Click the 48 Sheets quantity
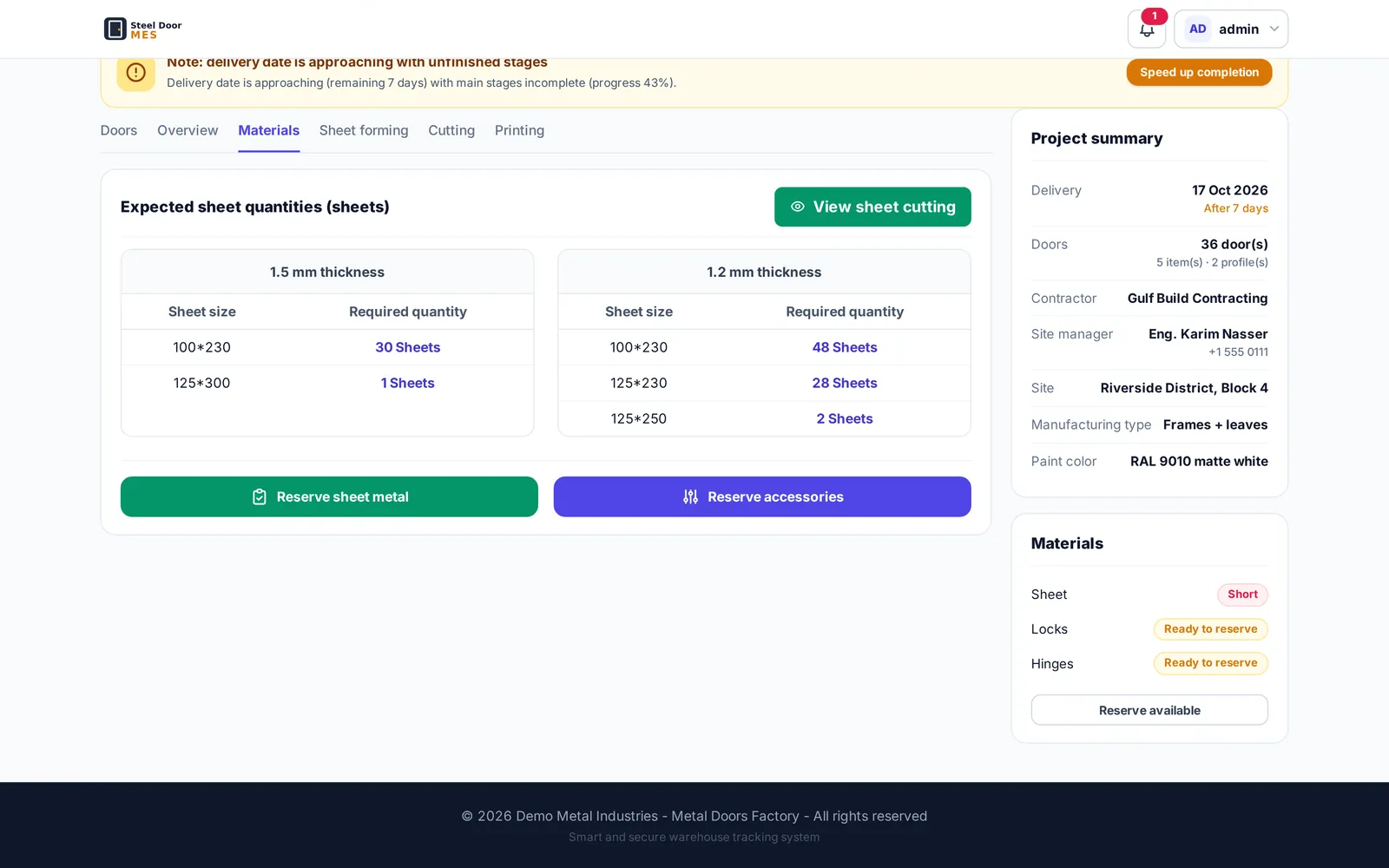The width and height of the screenshot is (1389, 868). [x=845, y=347]
